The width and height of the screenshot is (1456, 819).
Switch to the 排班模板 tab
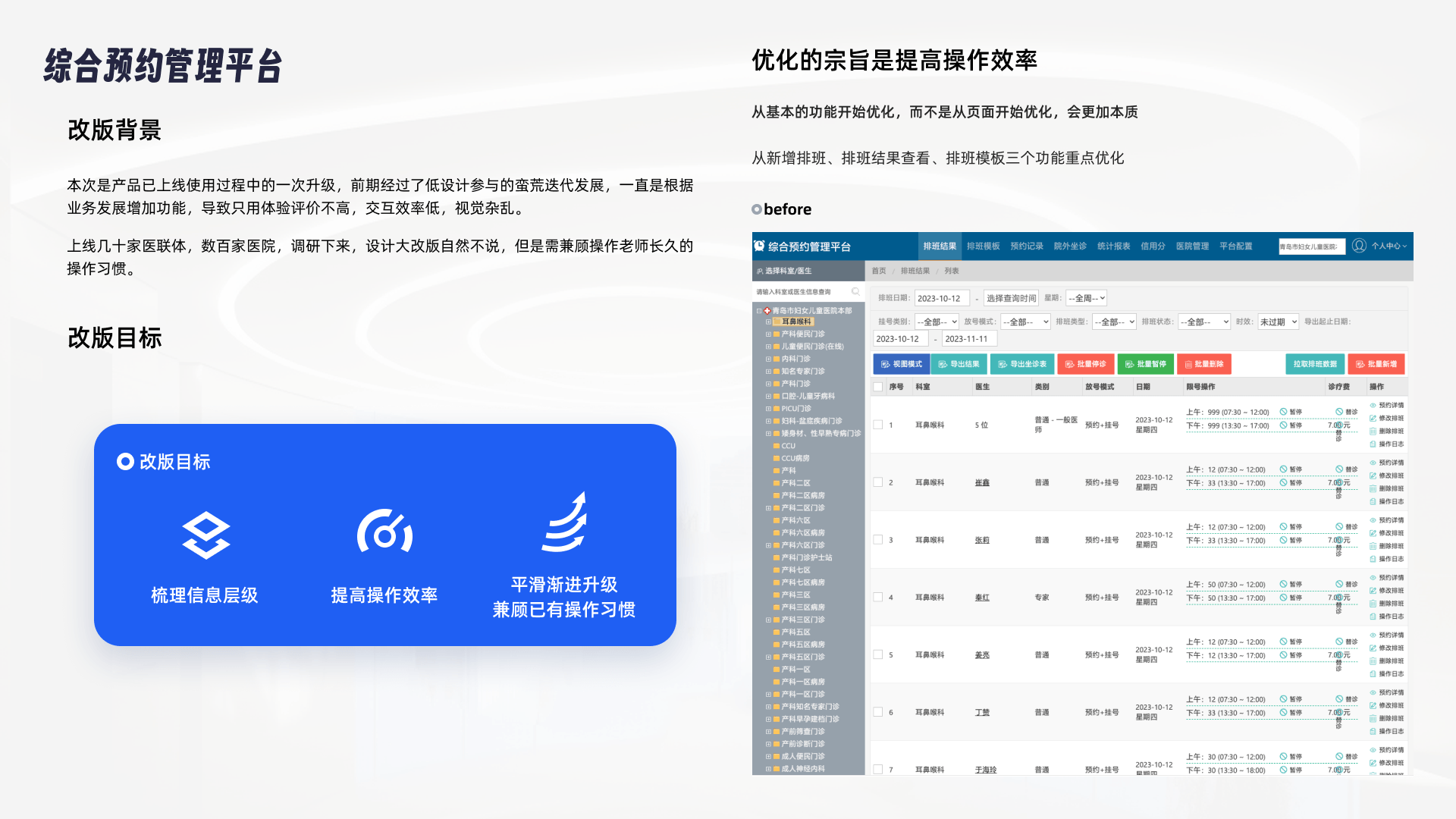983,246
